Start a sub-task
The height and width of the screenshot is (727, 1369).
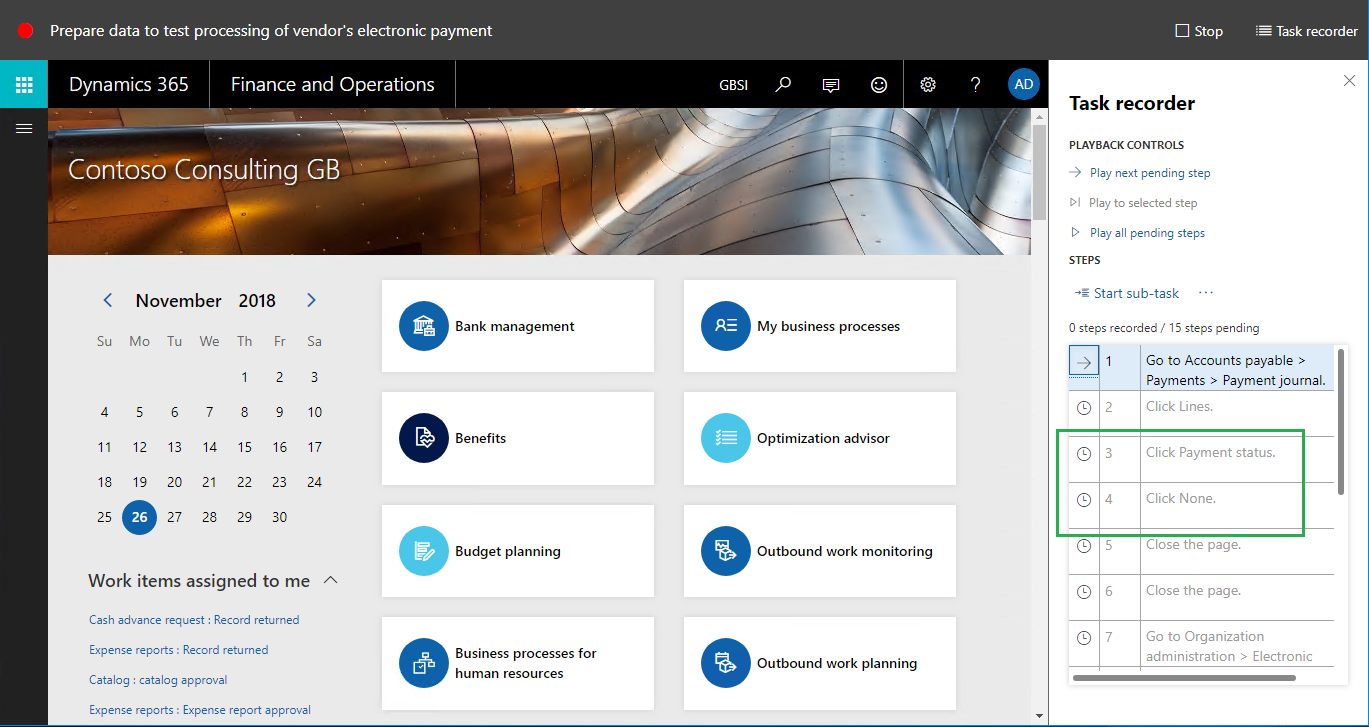1127,293
